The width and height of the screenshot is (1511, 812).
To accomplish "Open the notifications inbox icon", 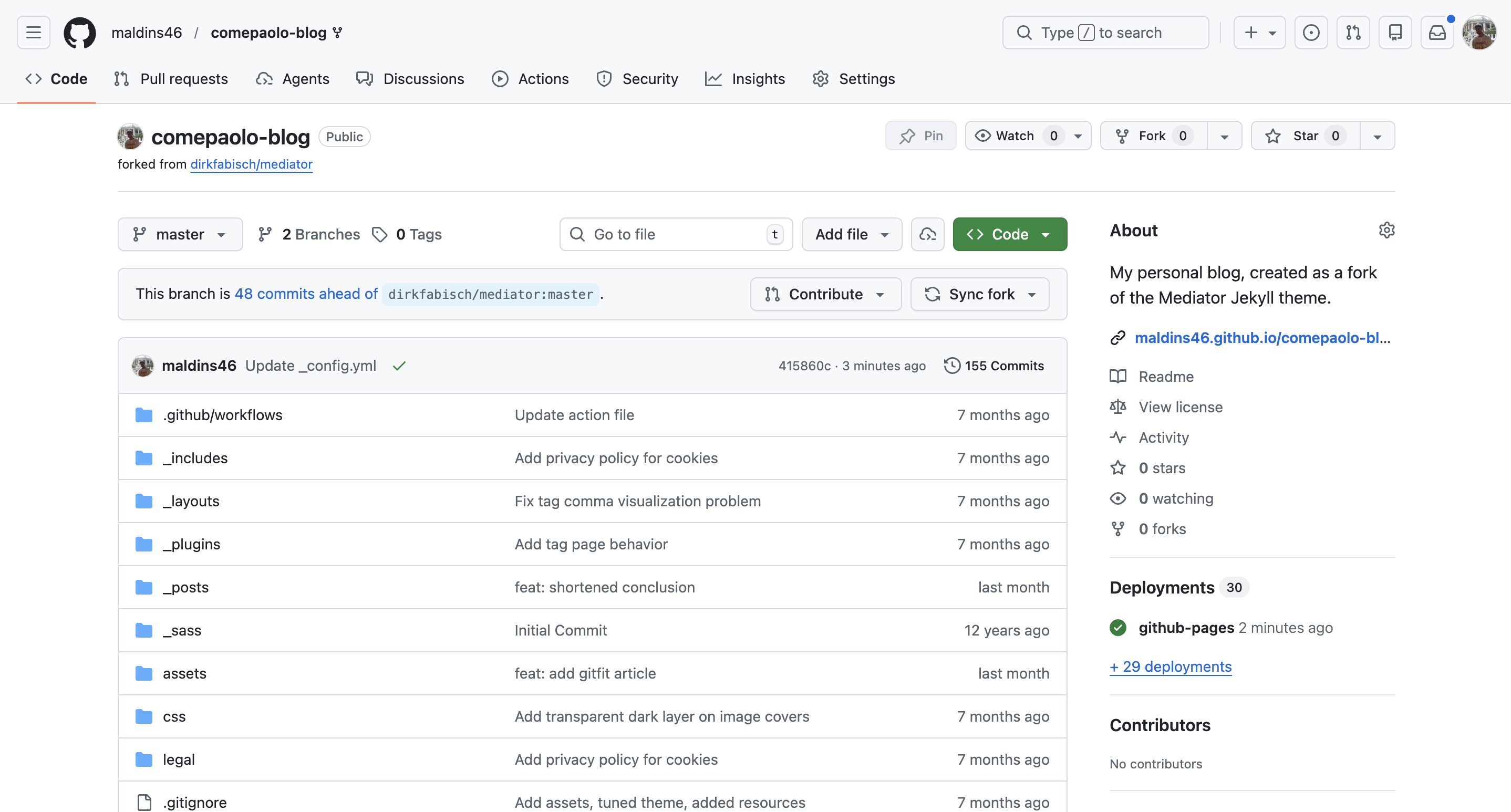I will (x=1436, y=32).
